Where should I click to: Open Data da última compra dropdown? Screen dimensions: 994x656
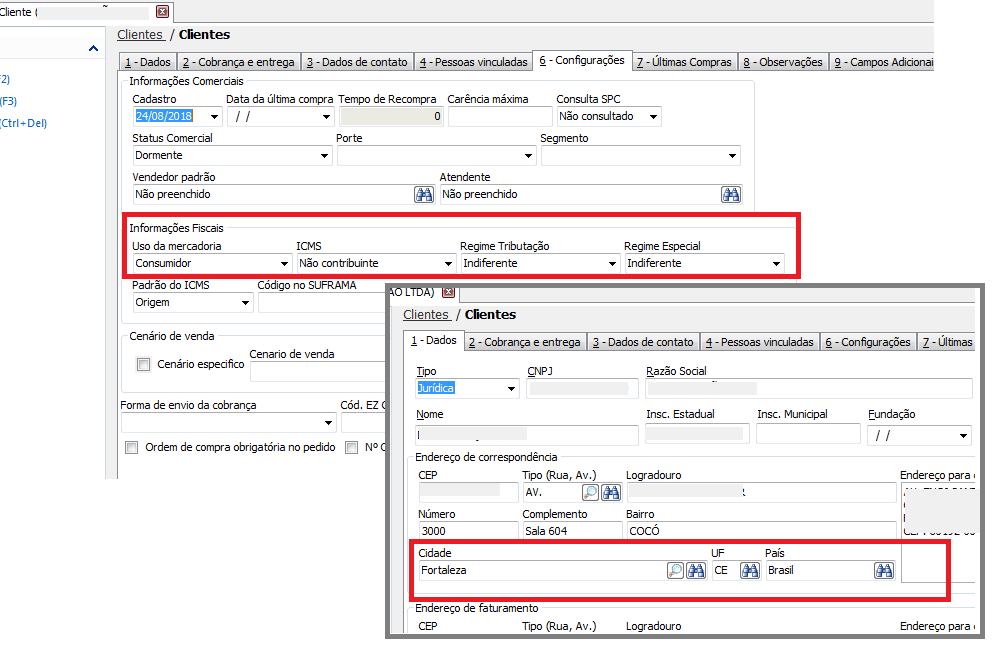[x=326, y=117]
